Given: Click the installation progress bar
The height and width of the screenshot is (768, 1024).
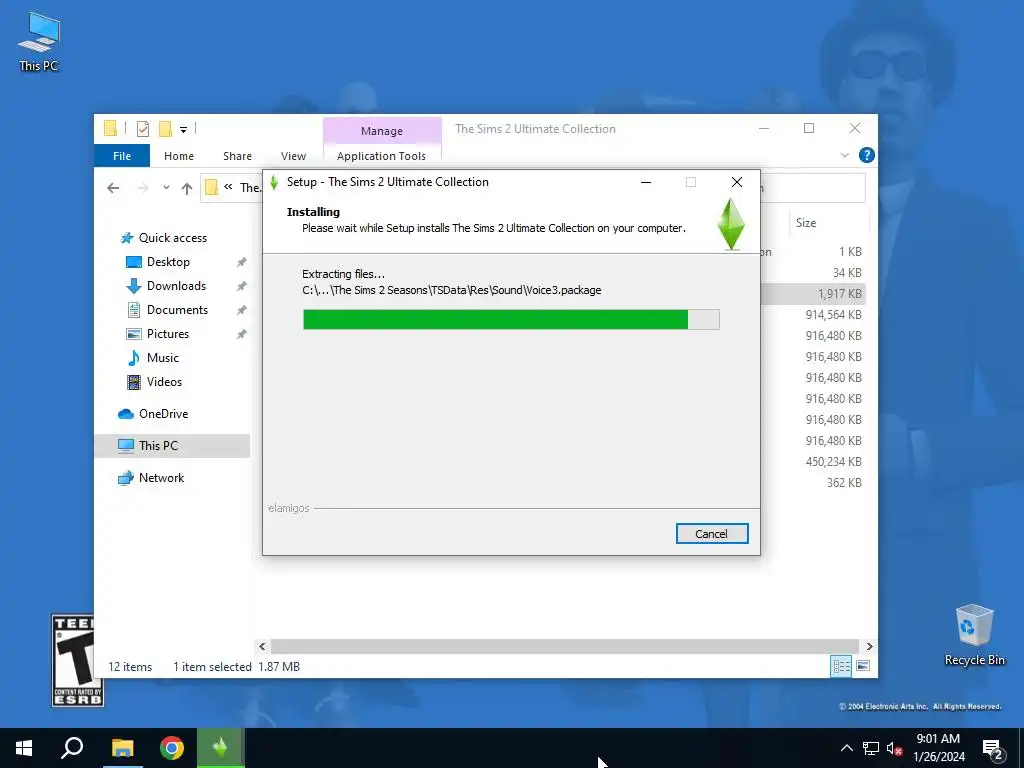Looking at the screenshot, I should [511, 319].
